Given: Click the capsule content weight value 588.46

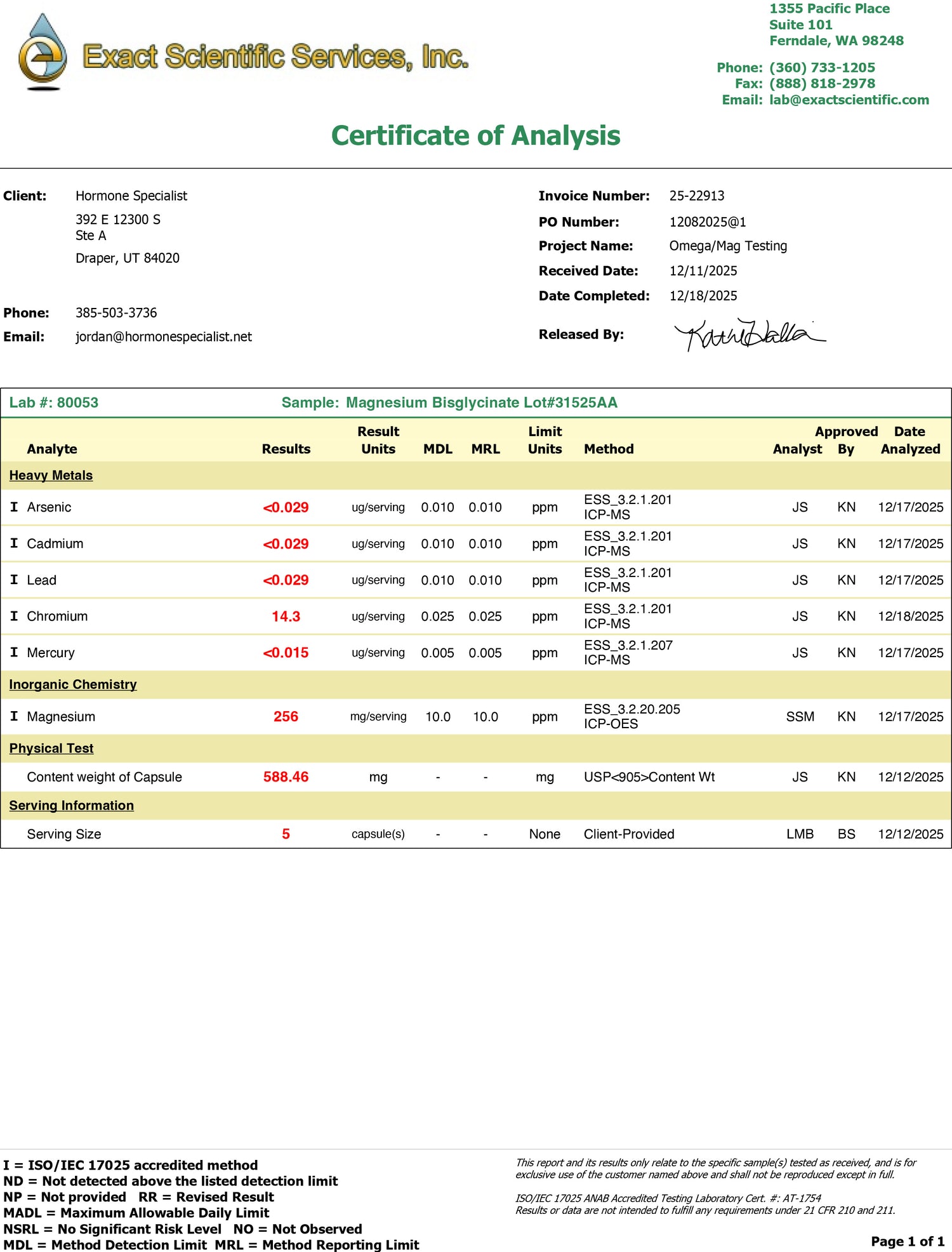Looking at the screenshot, I should tap(286, 777).
